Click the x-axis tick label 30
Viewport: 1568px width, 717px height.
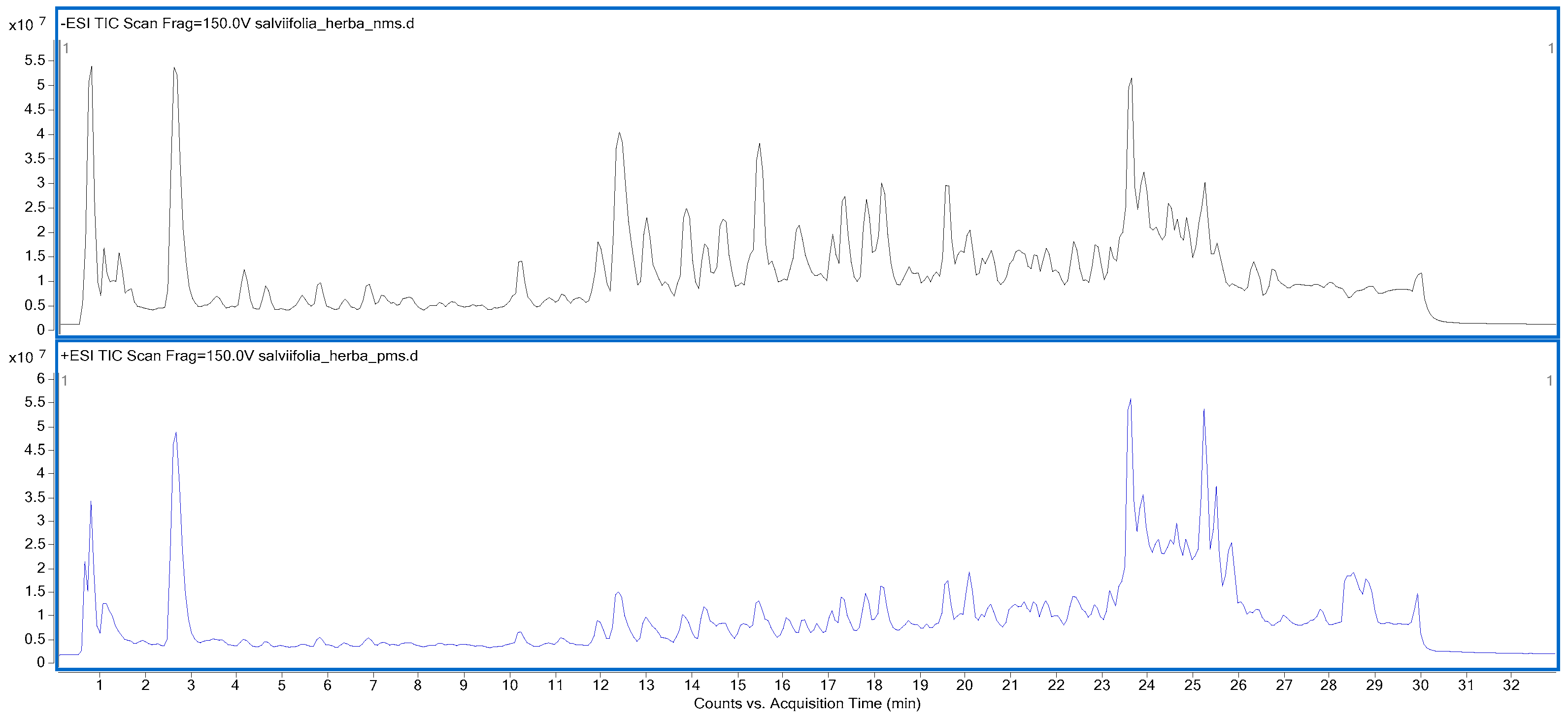1420,685
